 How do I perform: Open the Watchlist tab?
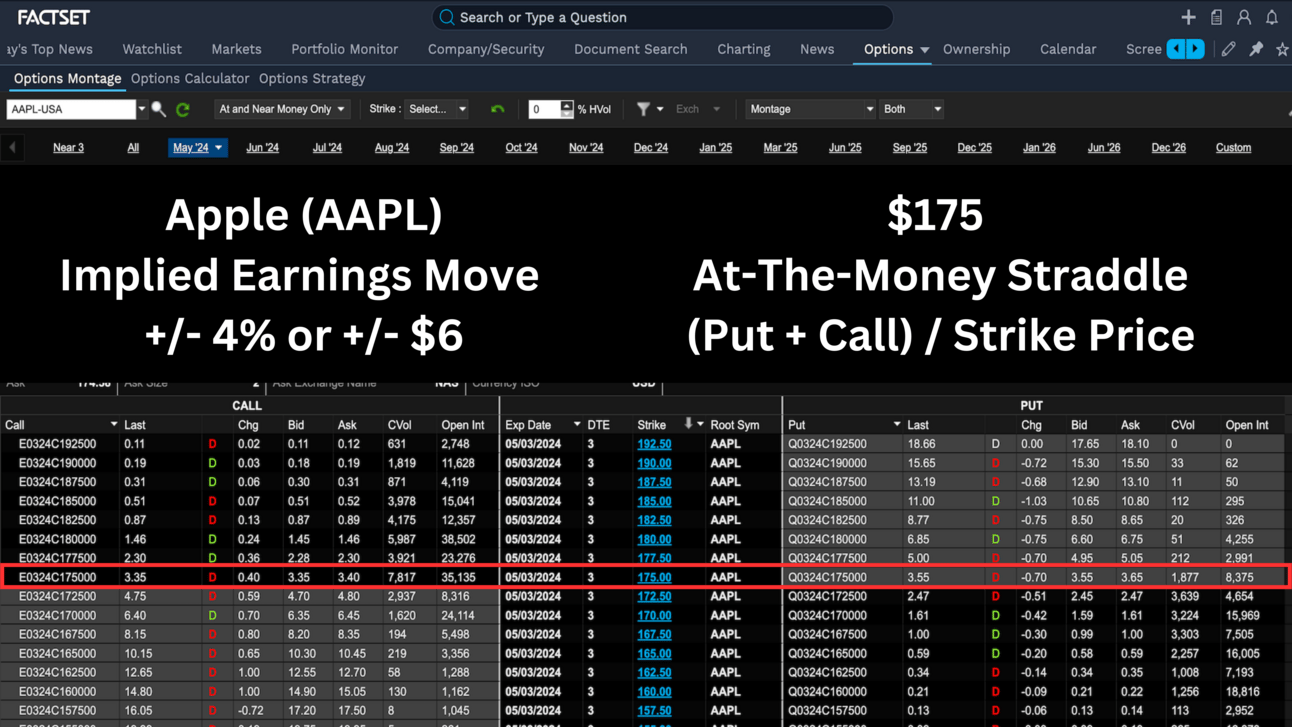click(152, 49)
